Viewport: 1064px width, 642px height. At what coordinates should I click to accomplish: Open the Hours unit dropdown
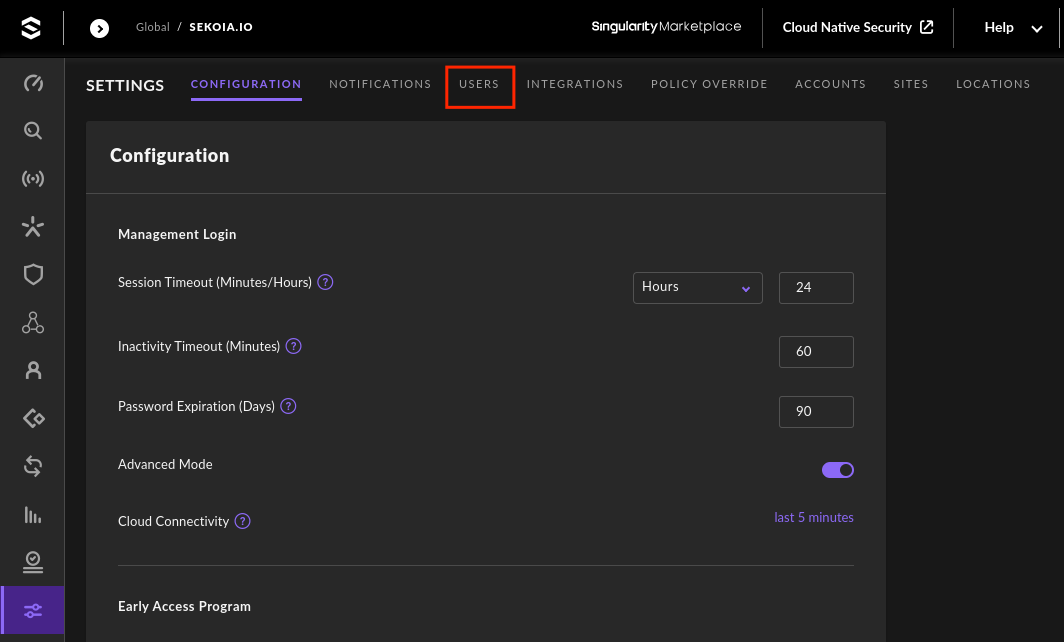697,287
